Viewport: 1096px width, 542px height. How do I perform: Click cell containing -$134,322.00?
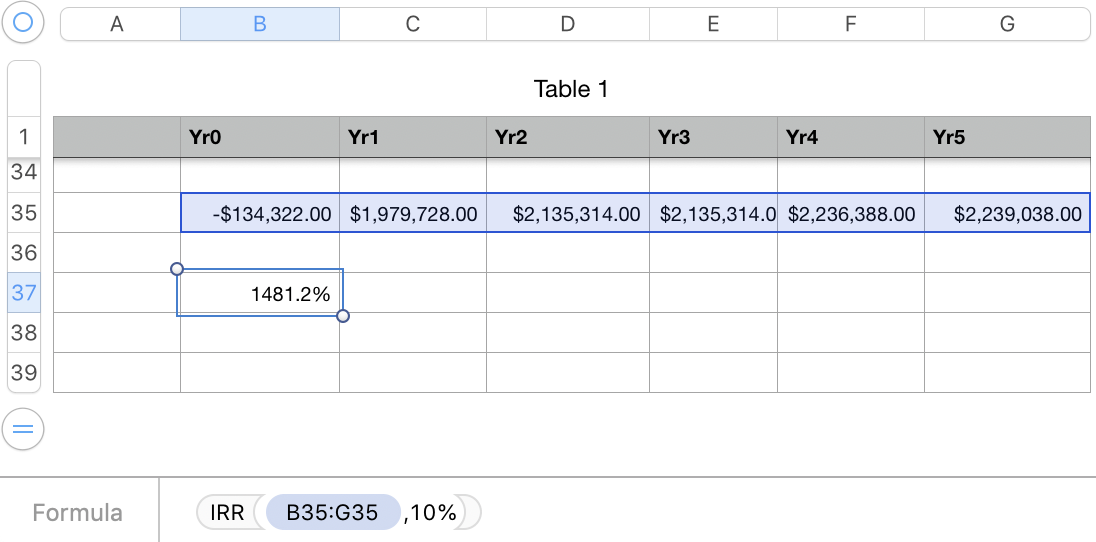[260, 213]
